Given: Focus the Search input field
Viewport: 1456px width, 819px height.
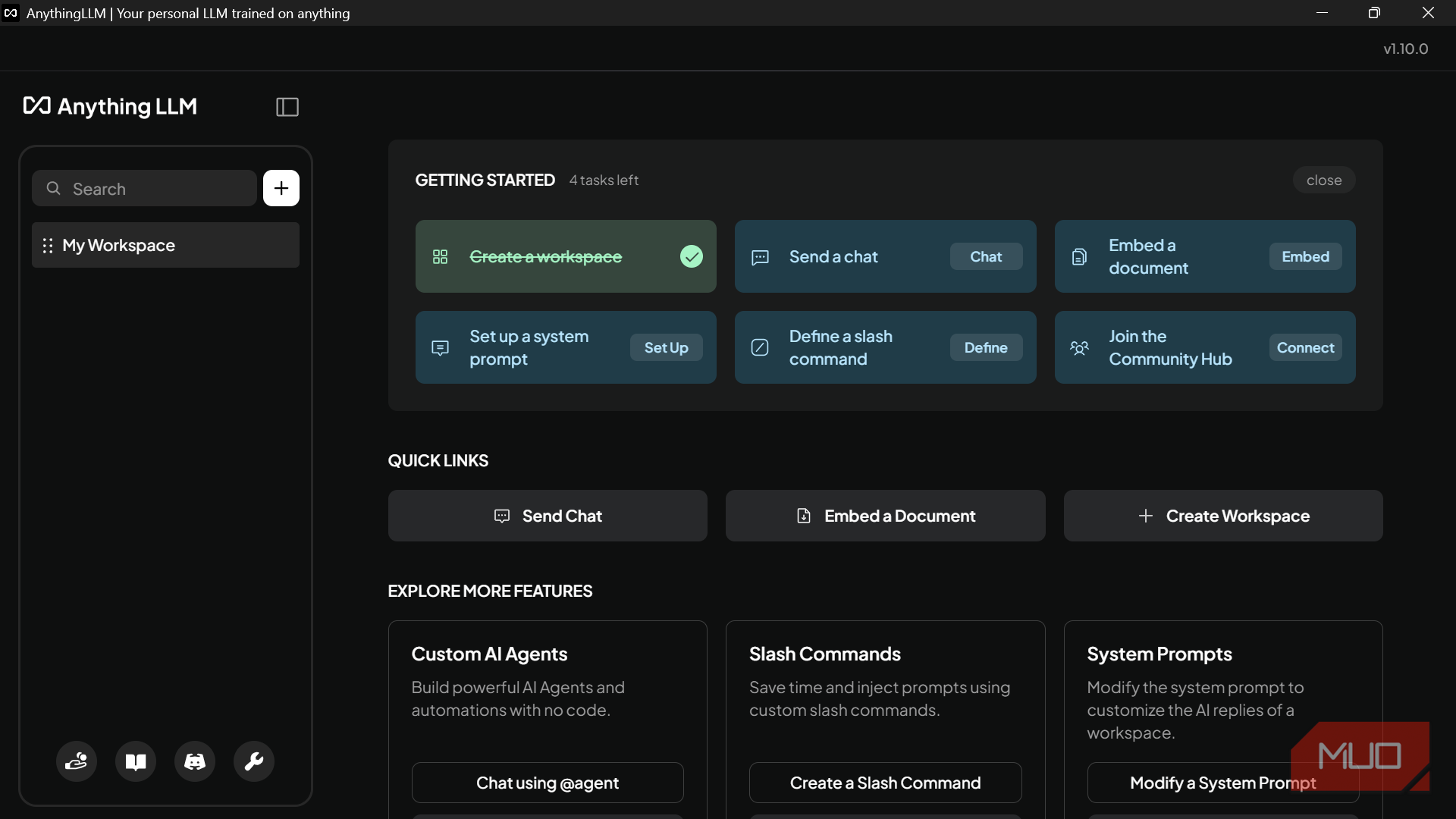Looking at the screenshot, I should click(144, 188).
